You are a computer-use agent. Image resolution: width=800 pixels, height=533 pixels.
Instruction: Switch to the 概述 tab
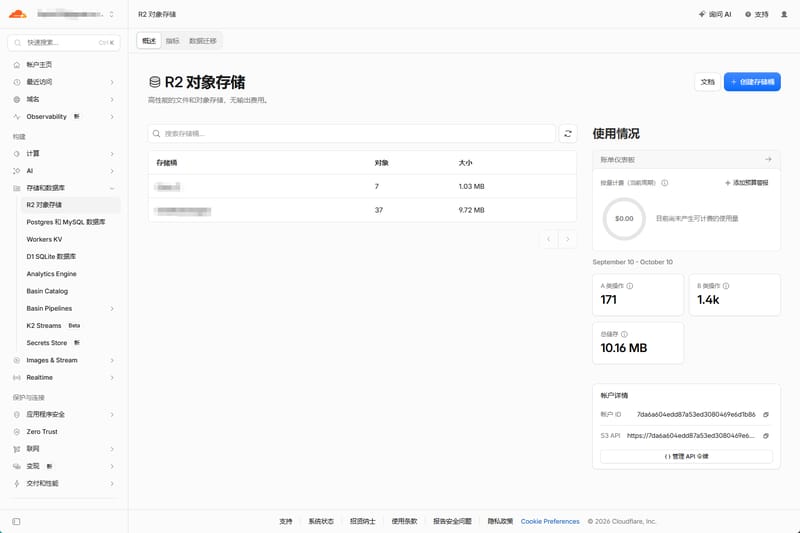coord(149,41)
